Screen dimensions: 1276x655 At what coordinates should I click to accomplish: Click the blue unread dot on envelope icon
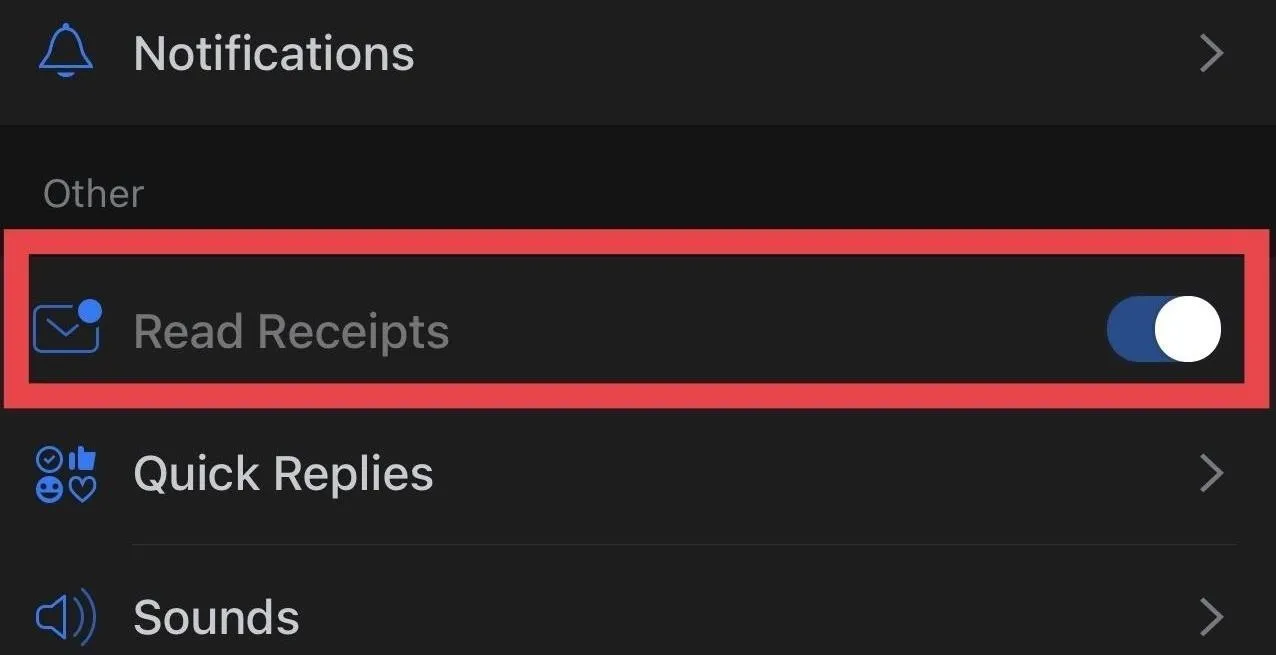[90, 311]
